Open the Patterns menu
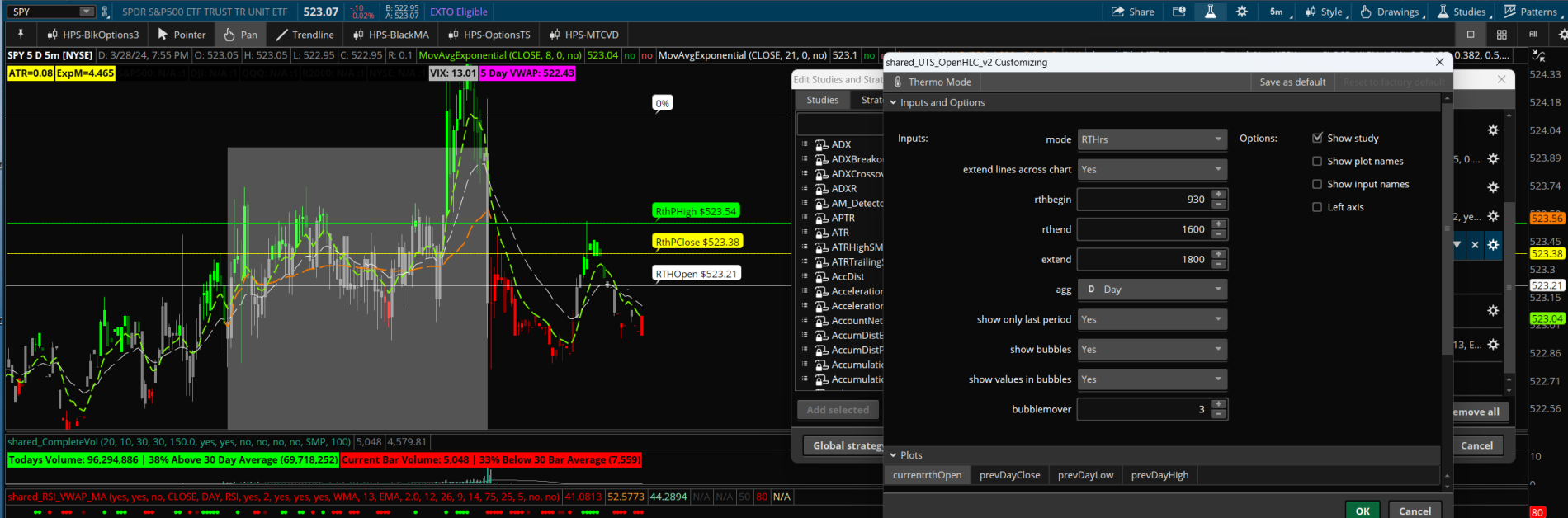 (x=1531, y=12)
